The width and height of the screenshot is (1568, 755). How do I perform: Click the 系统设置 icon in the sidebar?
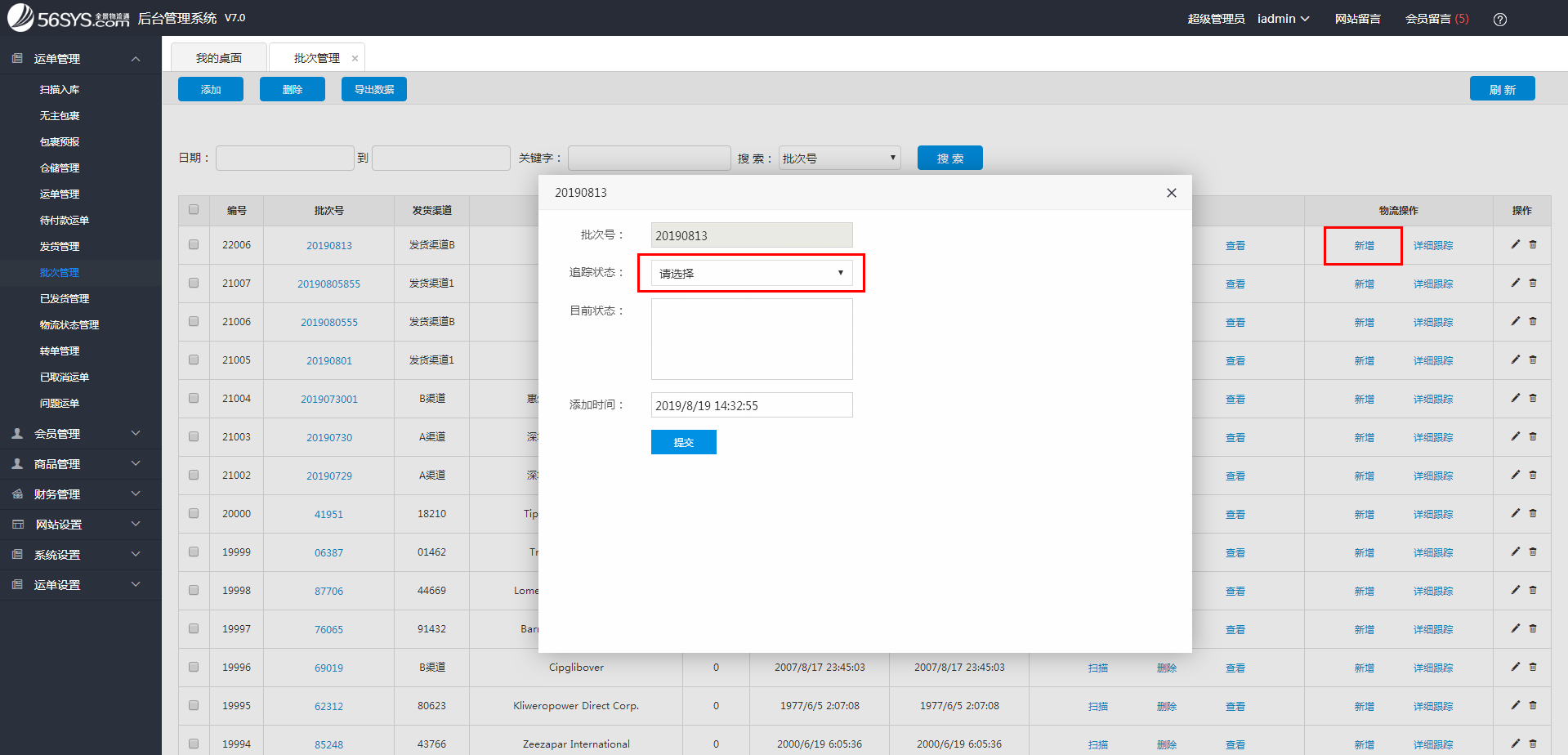pyautogui.click(x=16, y=554)
